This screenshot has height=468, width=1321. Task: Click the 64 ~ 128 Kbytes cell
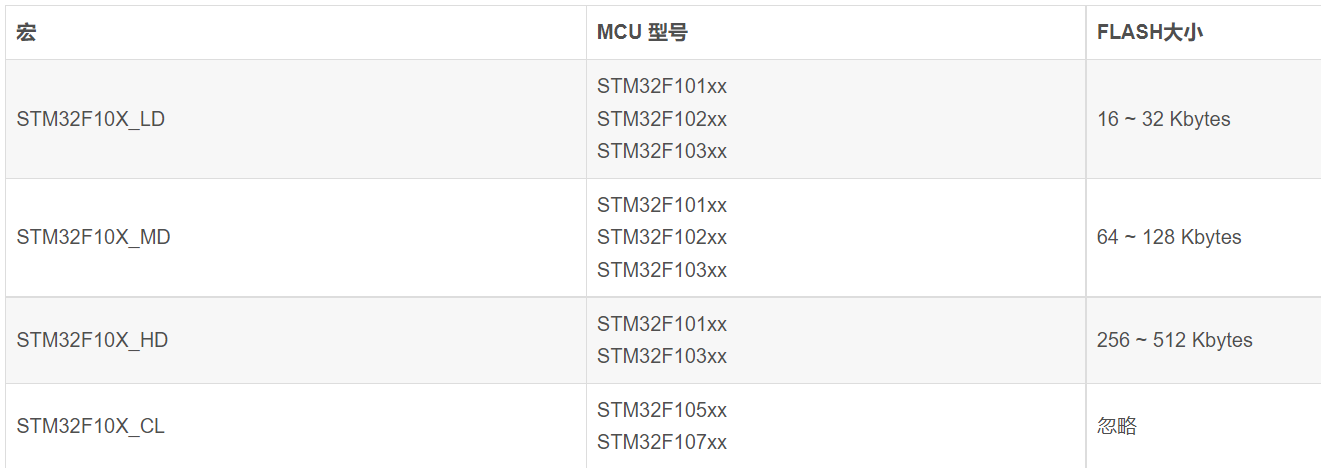tap(1203, 238)
